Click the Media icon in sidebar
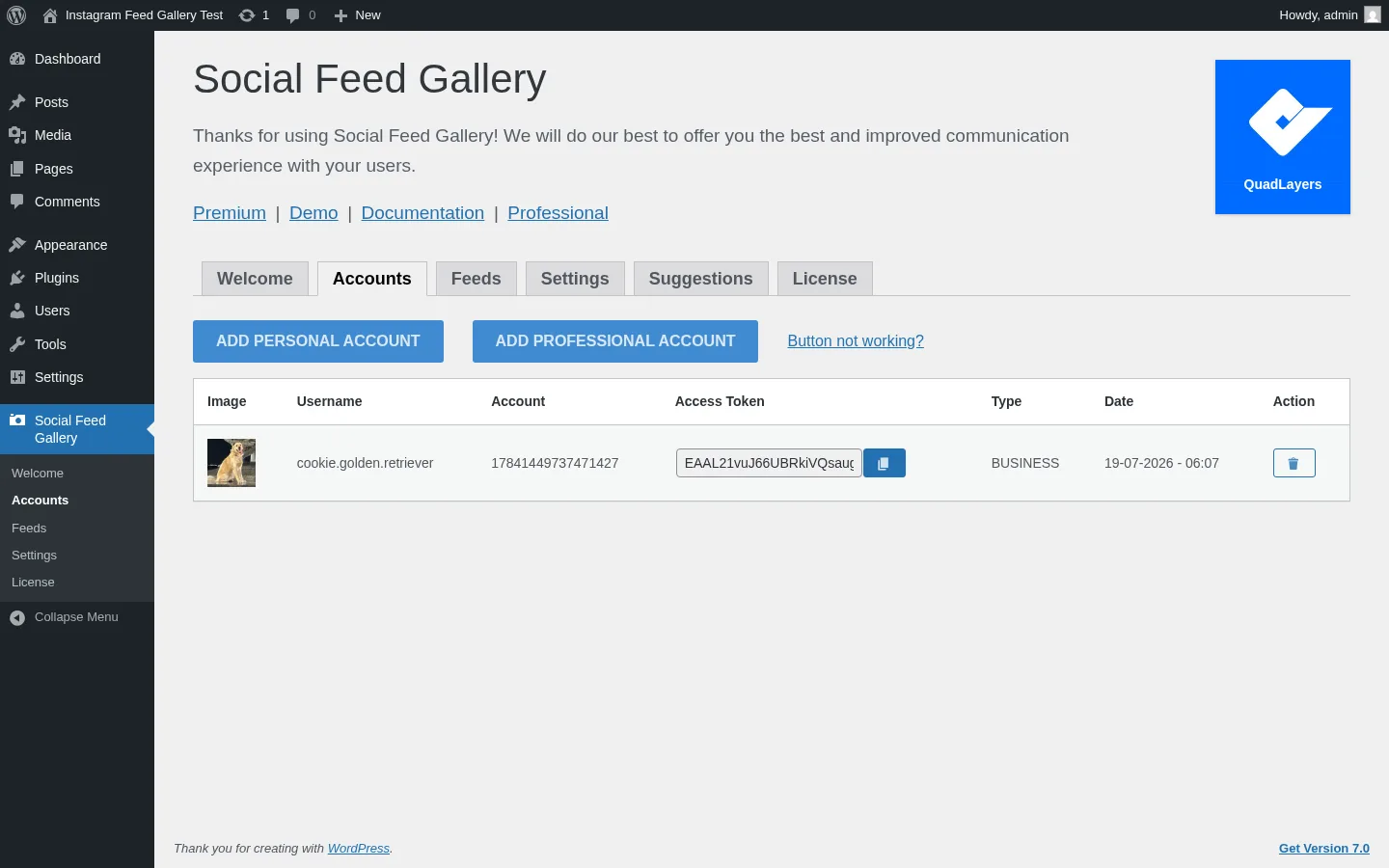Image resolution: width=1389 pixels, height=868 pixels. point(17,135)
